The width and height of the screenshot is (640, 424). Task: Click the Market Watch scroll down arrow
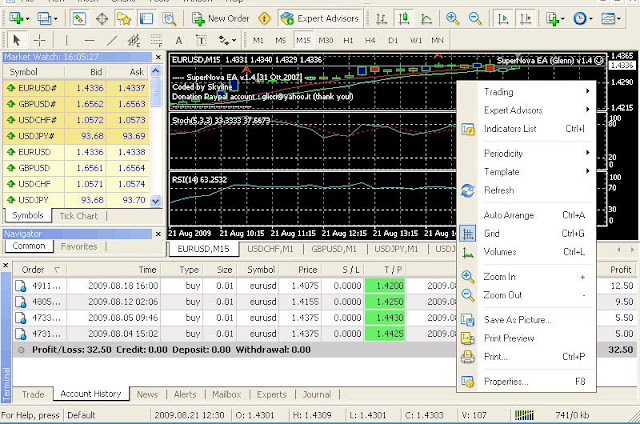point(156,200)
